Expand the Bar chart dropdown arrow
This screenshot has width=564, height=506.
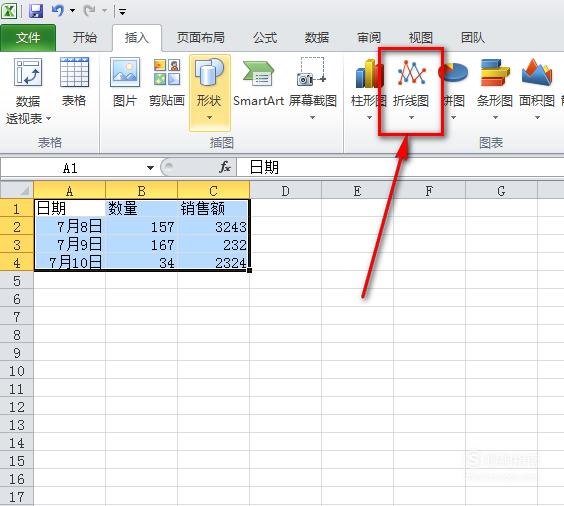pos(495,118)
